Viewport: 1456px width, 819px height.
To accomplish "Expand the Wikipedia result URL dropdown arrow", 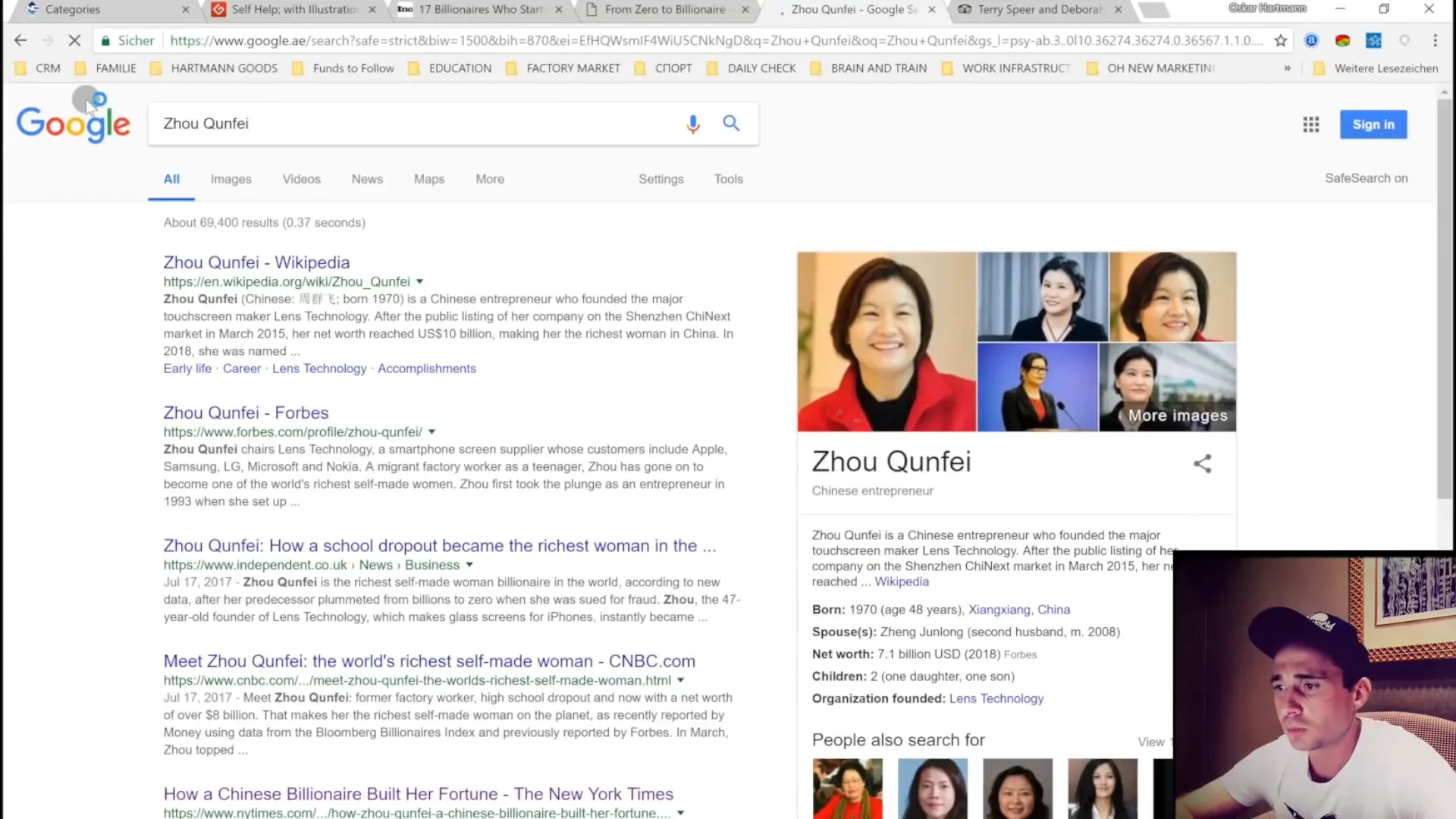I will [x=419, y=282].
